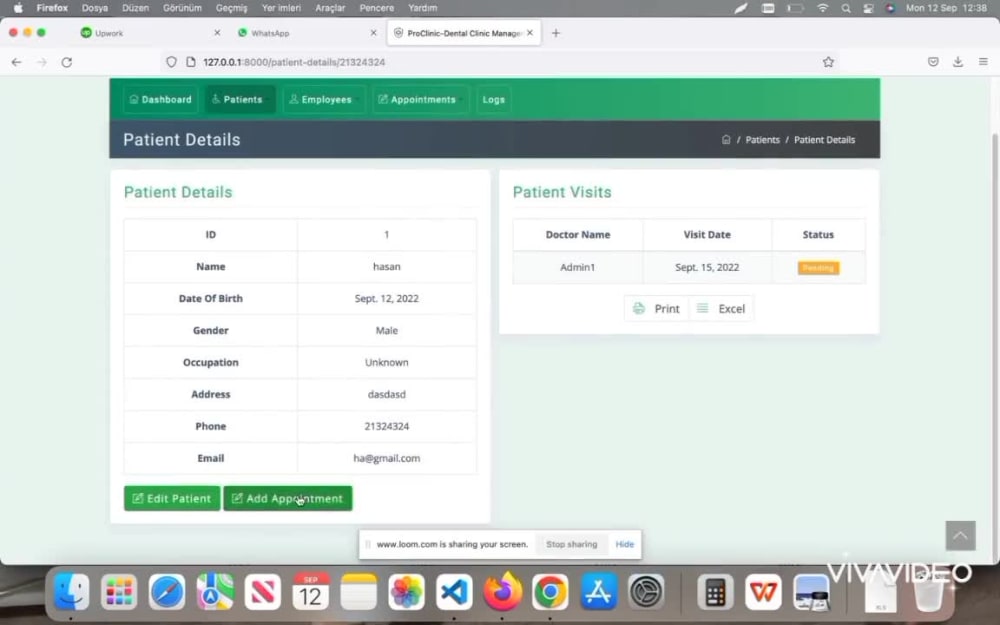Open App Store from the dock
This screenshot has height=625, width=1000.
click(x=598, y=592)
